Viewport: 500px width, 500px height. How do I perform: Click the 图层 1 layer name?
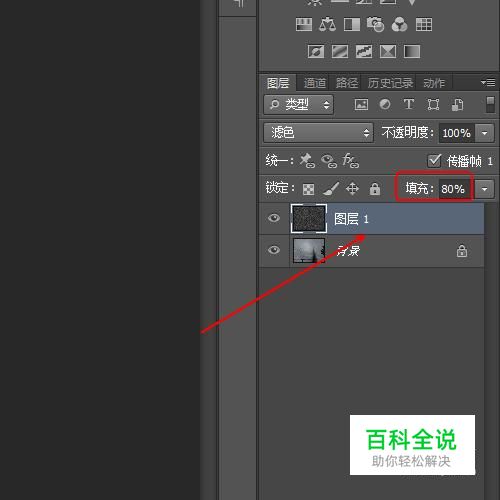pos(351,219)
